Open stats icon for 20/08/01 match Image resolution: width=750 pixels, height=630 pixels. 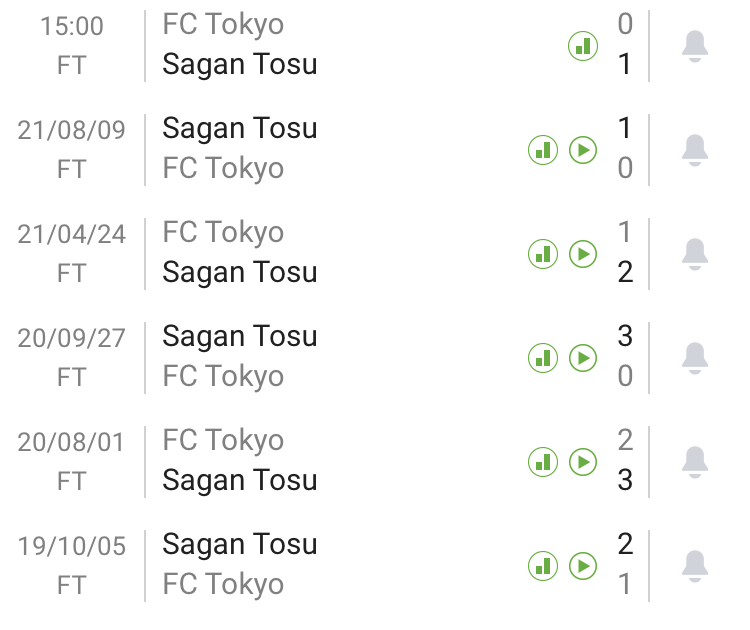pyautogui.click(x=543, y=462)
